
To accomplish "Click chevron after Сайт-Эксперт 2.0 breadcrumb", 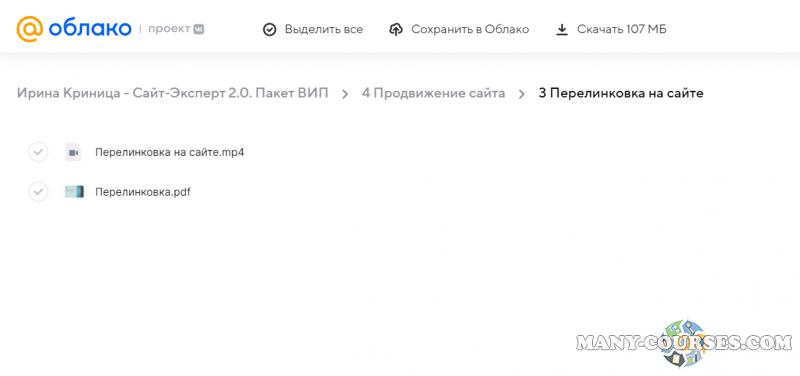I will click(x=345, y=94).
